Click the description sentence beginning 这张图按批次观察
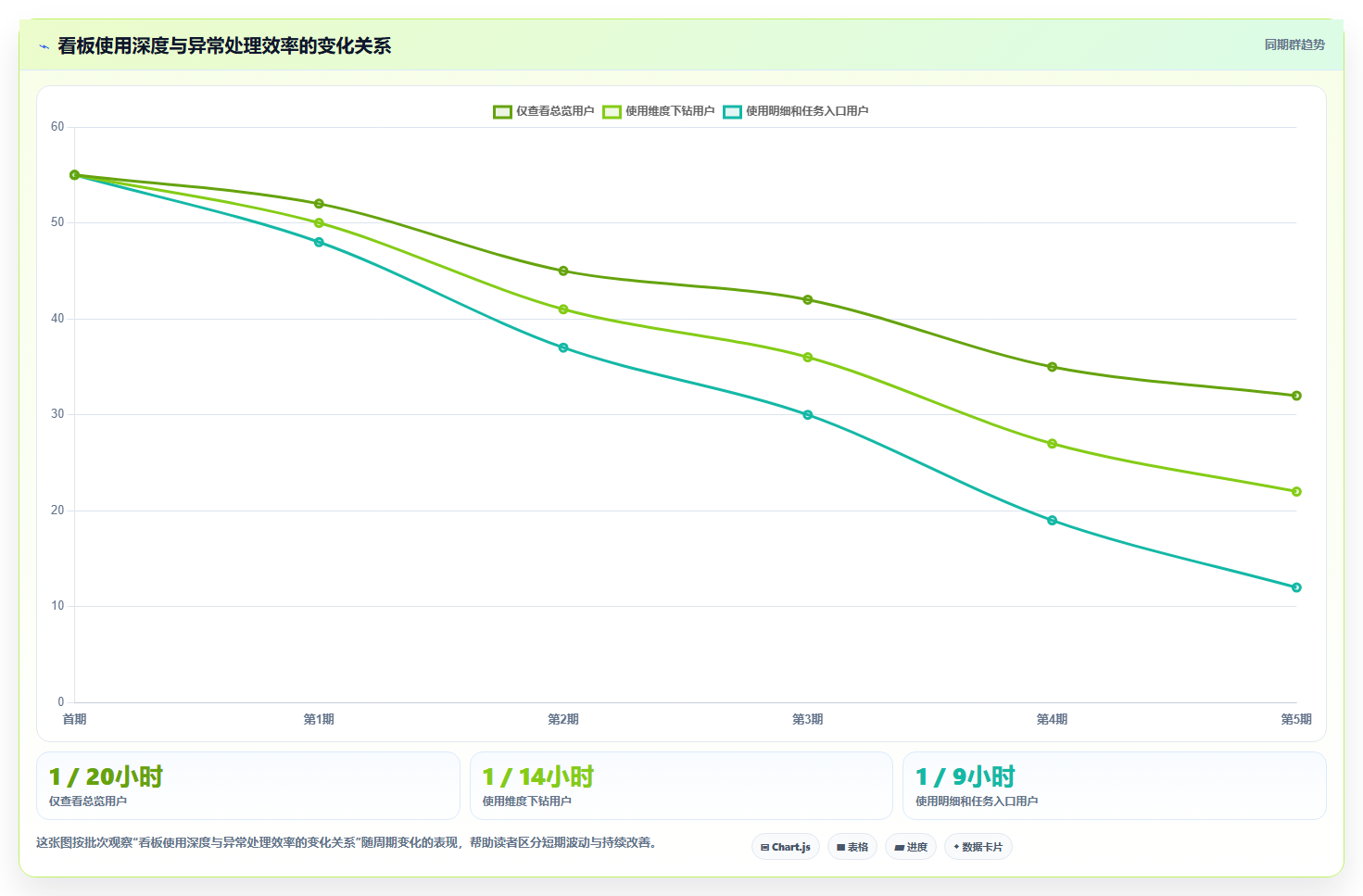1363x896 pixels. coord(347,843)
